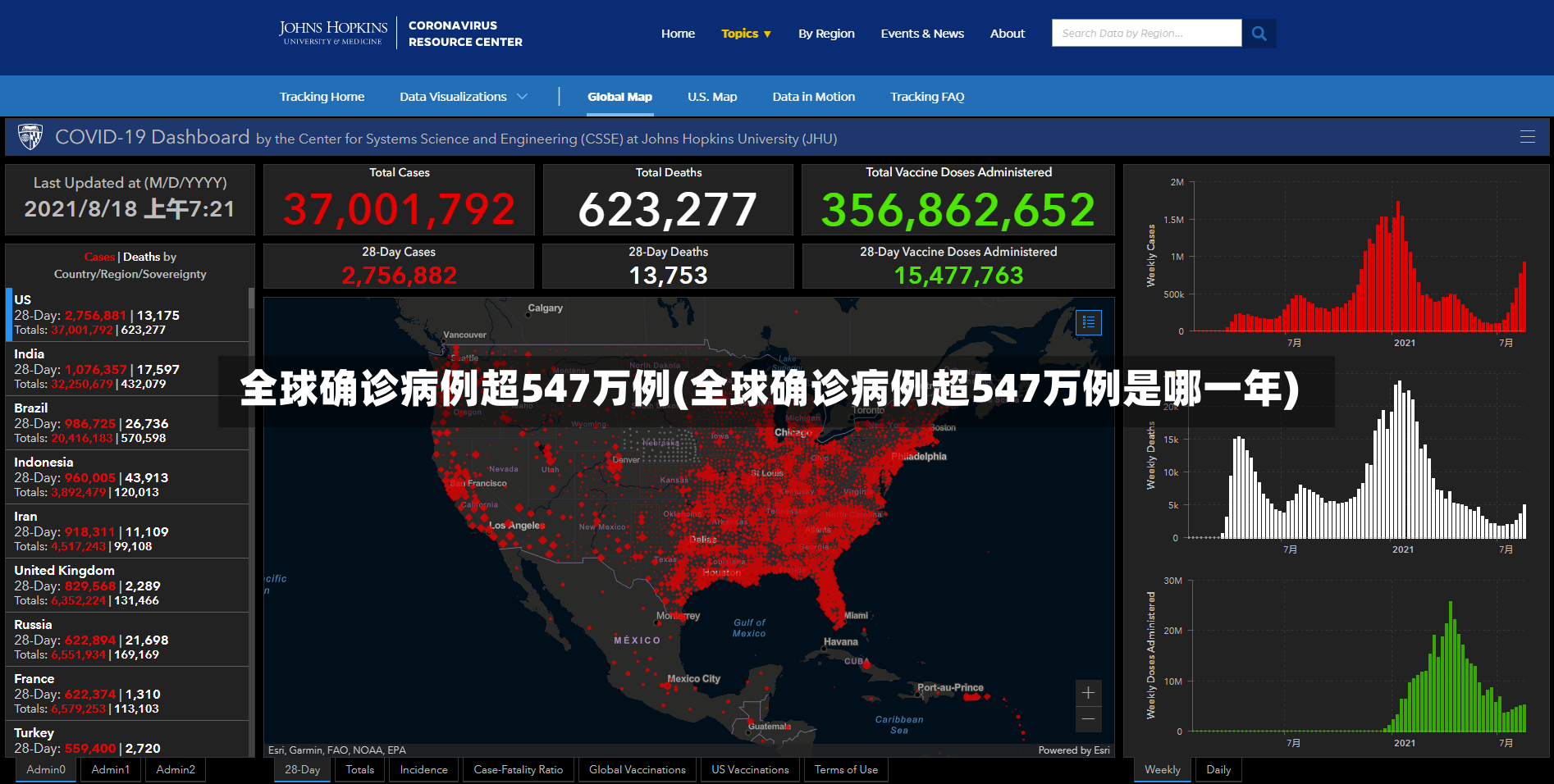Select Iran in the country list
This screenshot has width=1554, height=784.
(x=127, y=531)
